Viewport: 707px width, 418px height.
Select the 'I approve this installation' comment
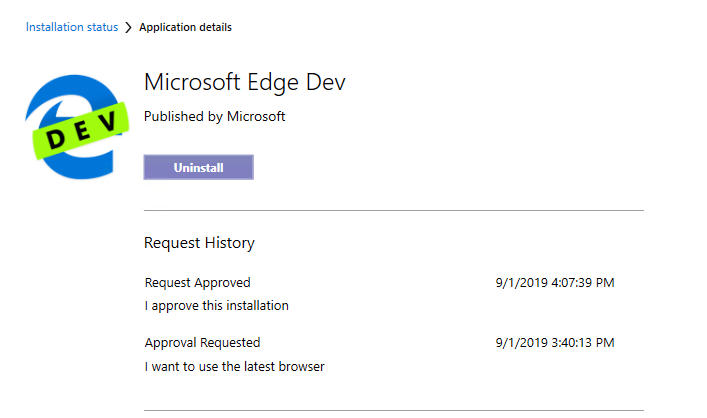point(216,306)
